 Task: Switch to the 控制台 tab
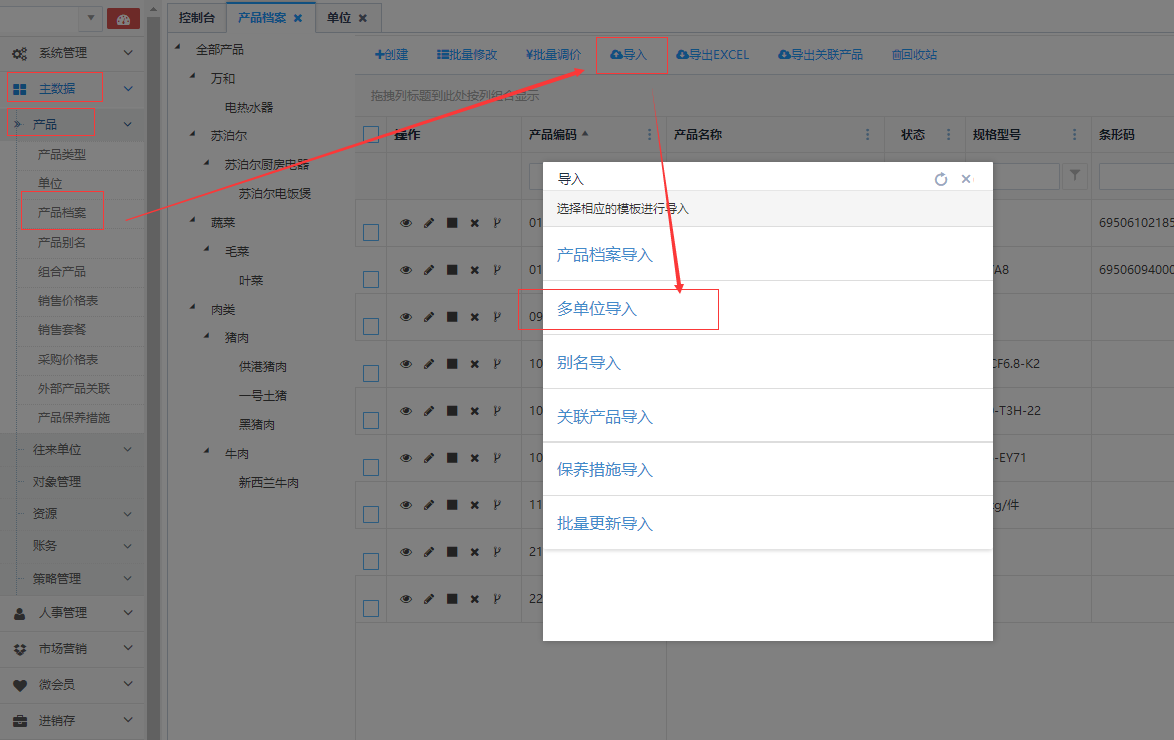(x=196, y=18)
